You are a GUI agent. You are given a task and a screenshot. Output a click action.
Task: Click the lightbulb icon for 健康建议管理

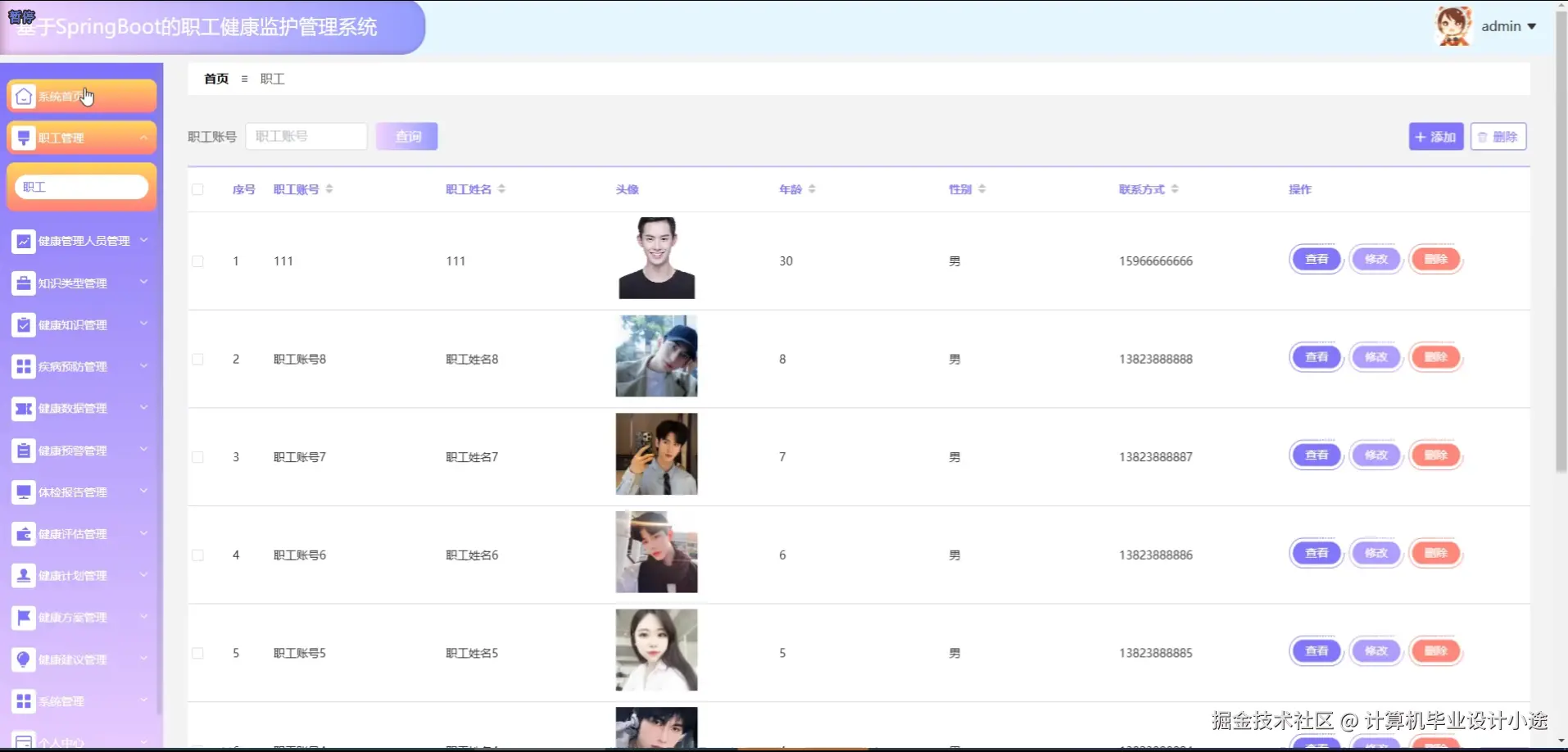pyautogui.click(x=24, y=659)
